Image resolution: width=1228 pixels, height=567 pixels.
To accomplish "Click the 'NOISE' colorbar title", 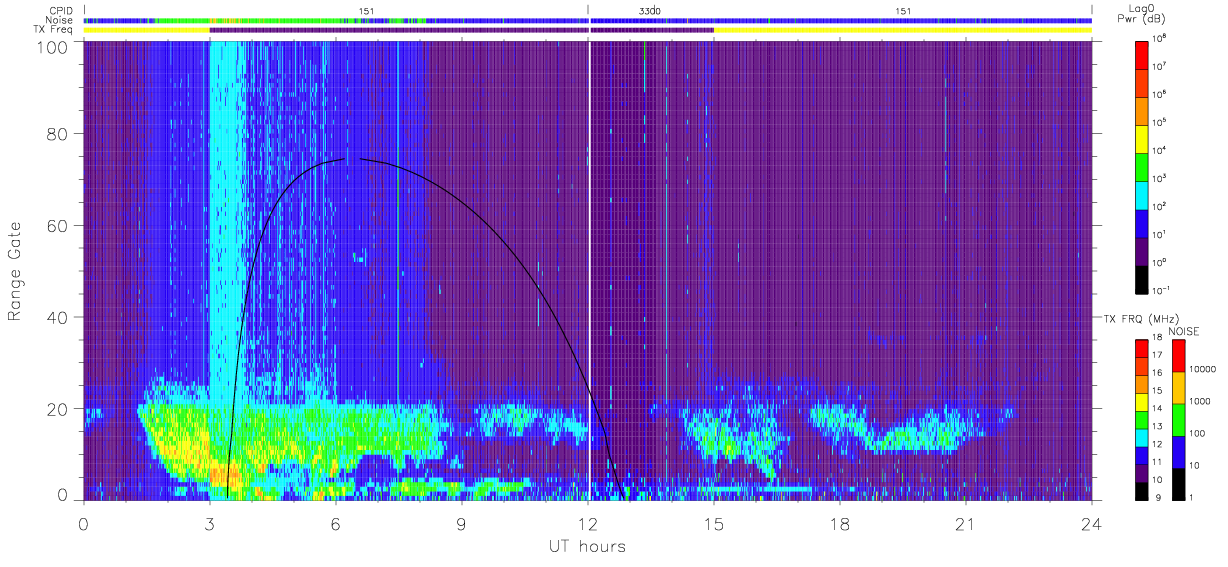I will (1183, 331).
